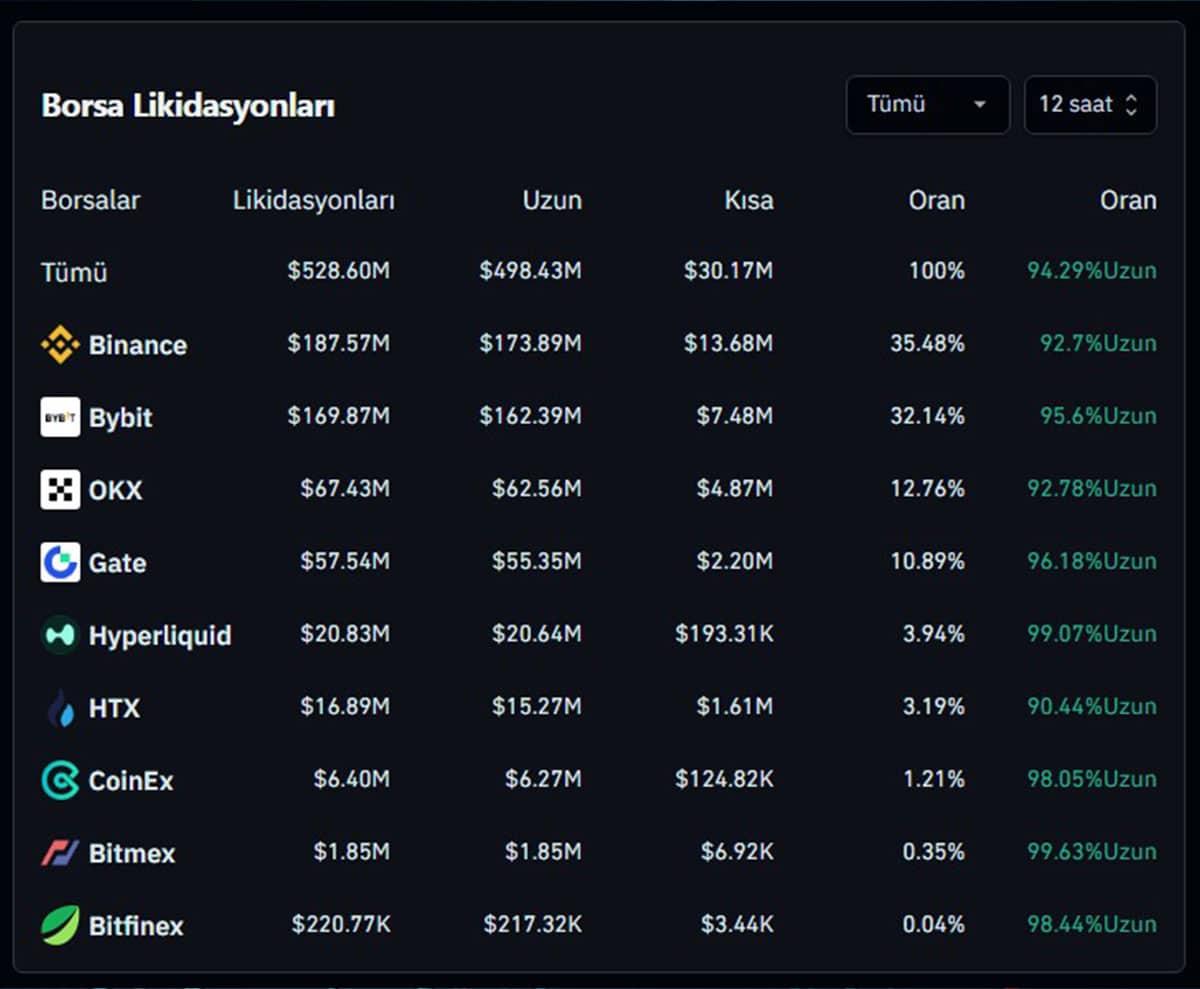1200x989 pixels.
Task: Open the Tümü filter dropdown
Action: (928, 105)
